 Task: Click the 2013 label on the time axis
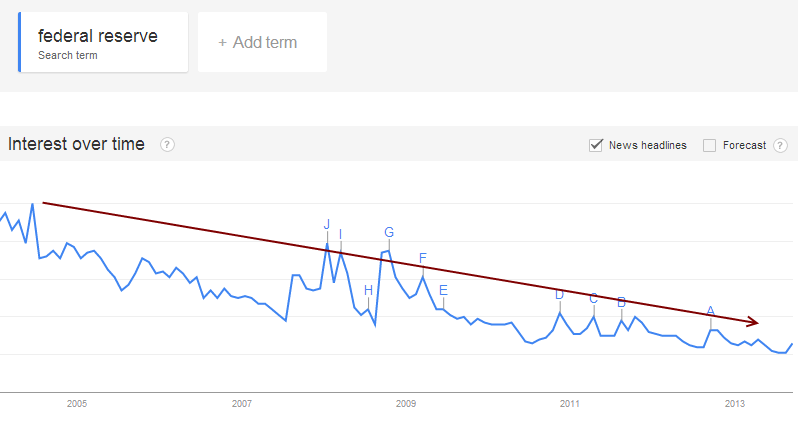(x=735, y=404)
